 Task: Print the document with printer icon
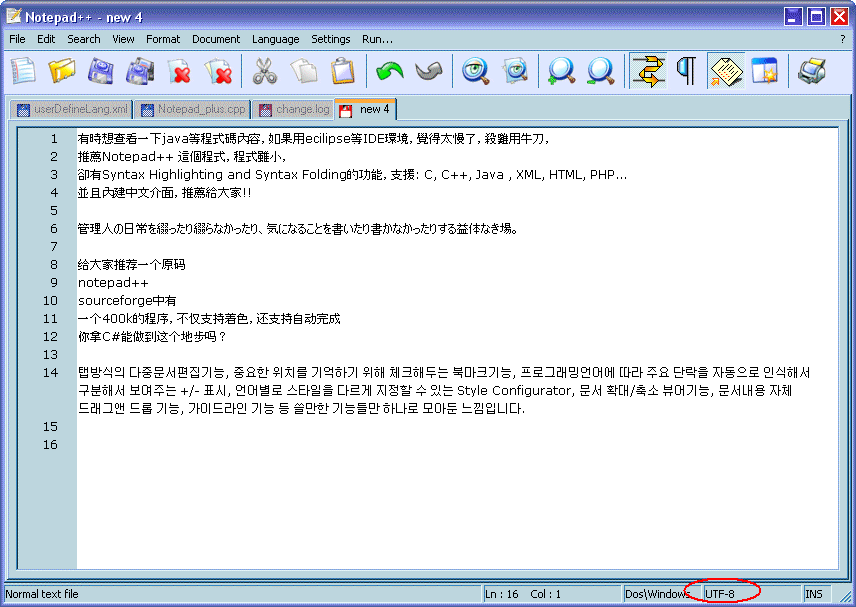[x=812, y=71]
